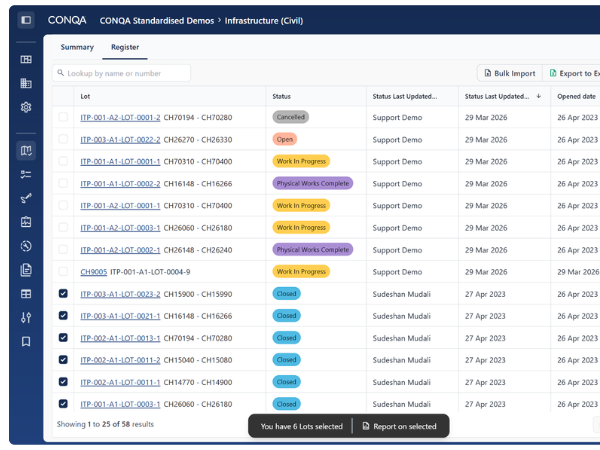Click the map icon in sidebar
The height and width of the screenshot is (450, 600).
pyautogui.click(x=26, y=151)
